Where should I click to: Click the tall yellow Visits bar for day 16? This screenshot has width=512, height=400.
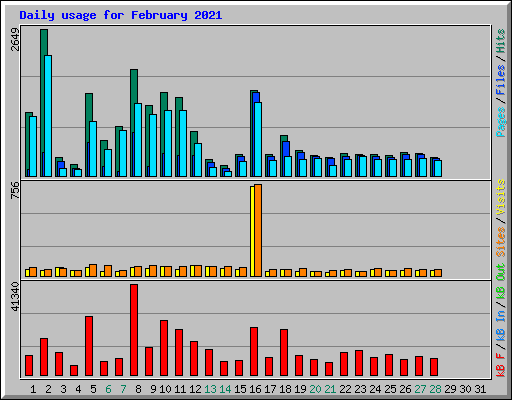click(x=252, y=231)
